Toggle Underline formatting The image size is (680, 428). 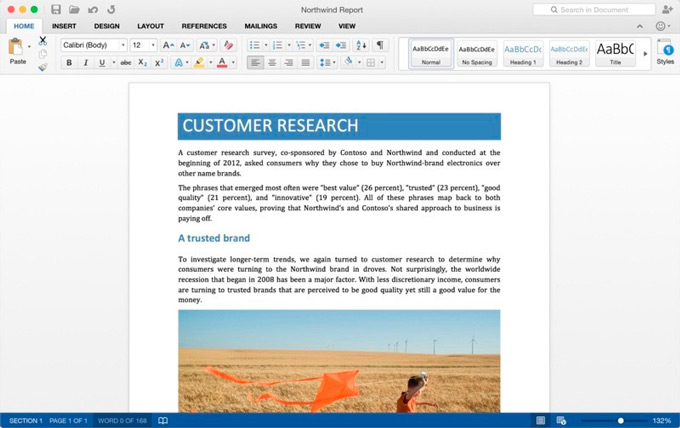[x=101, y=63]
